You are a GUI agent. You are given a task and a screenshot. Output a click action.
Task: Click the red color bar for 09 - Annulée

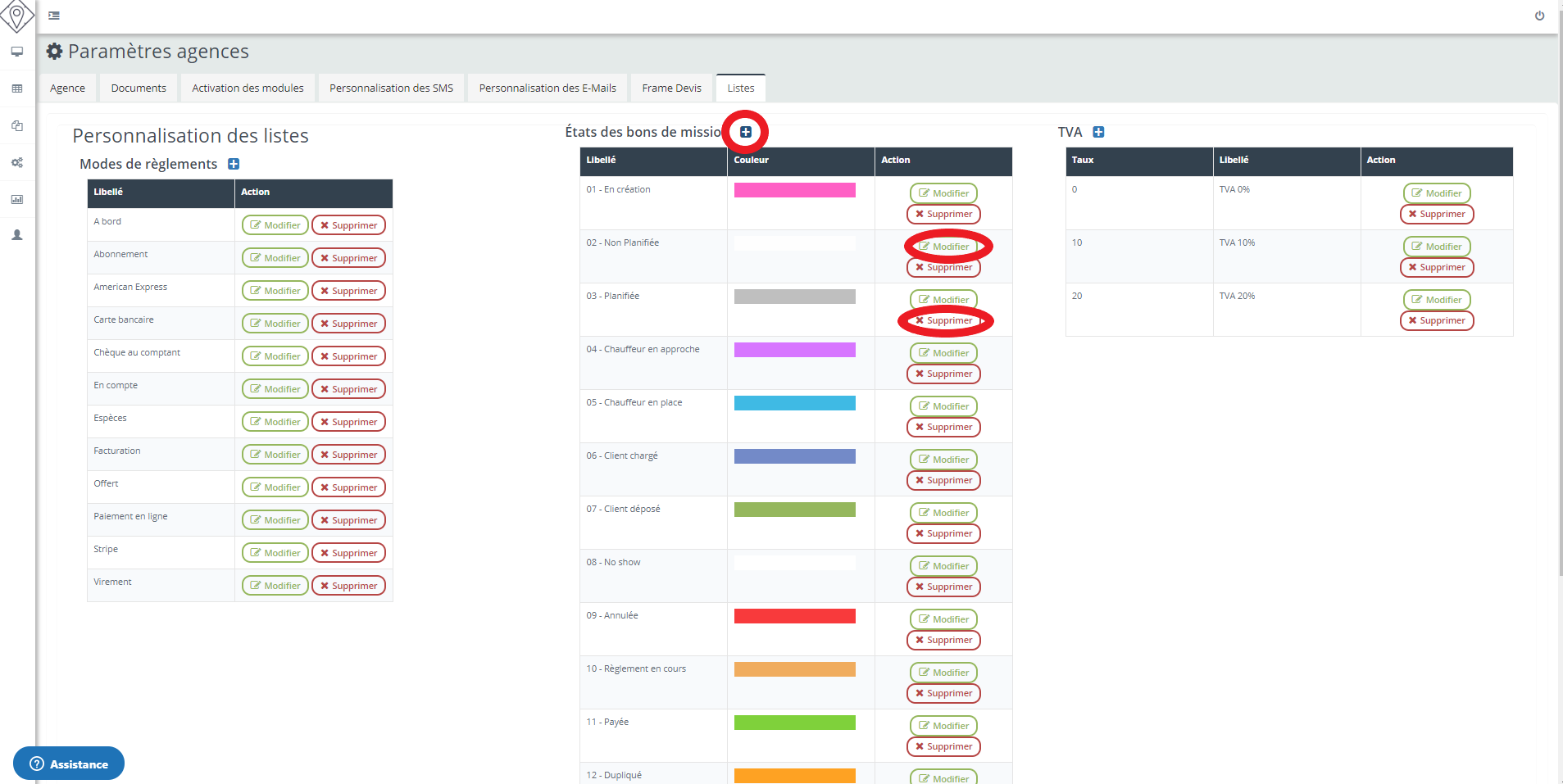tap(794, 616)
